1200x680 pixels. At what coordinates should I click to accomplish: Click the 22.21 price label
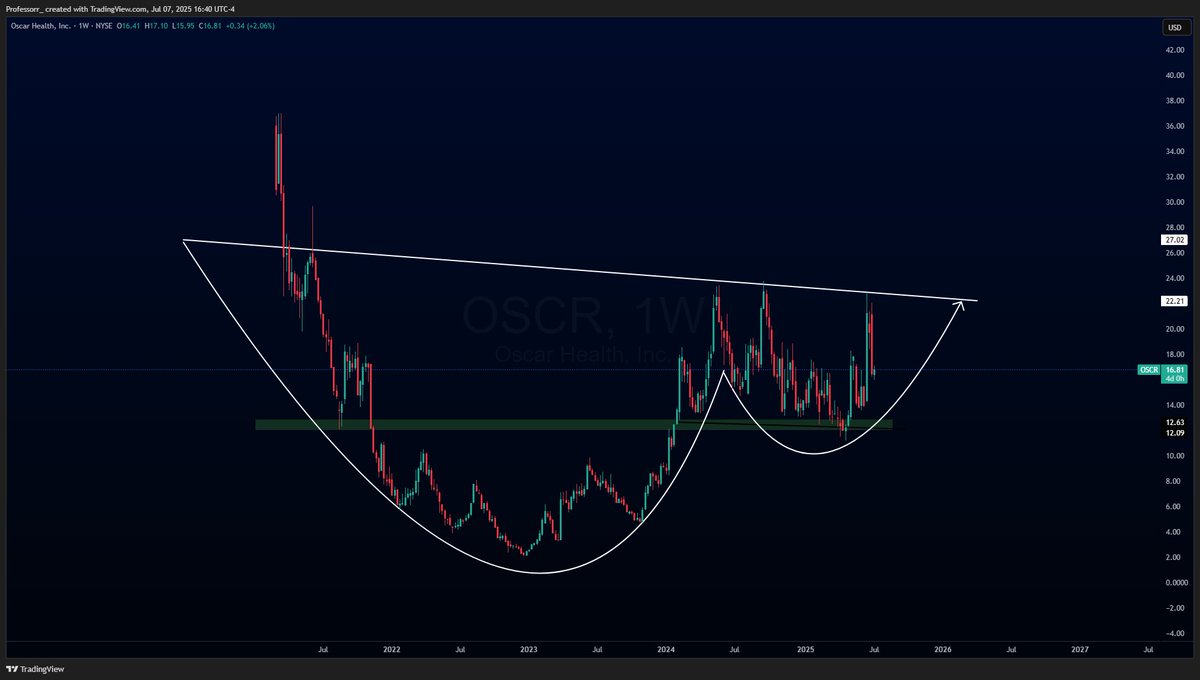[1174, 301]
